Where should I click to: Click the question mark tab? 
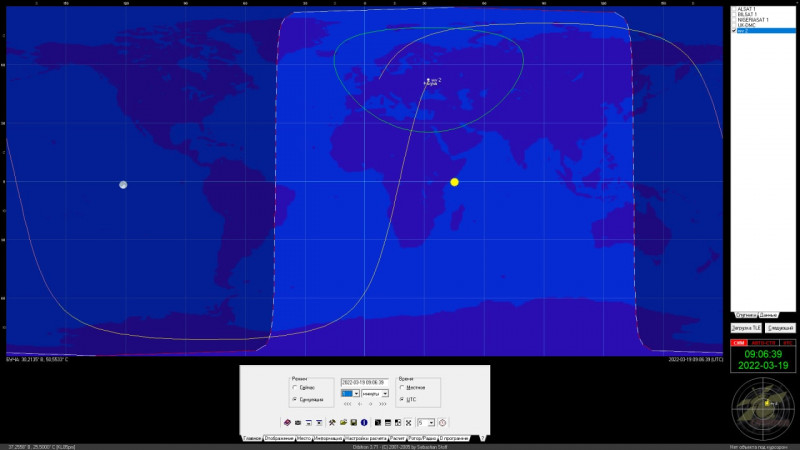pyautogui.click(x=483, y=438)
